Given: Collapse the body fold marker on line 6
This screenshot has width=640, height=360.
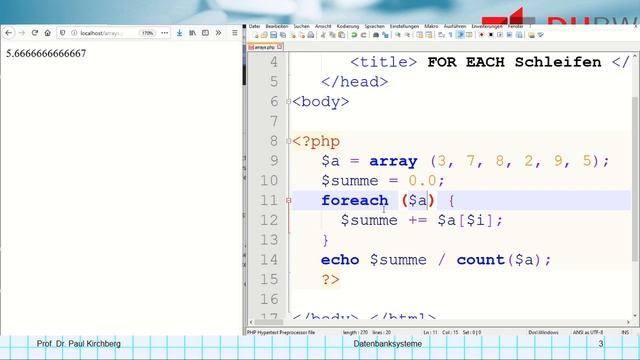Looking at the screenshot, I should point(289,102).
